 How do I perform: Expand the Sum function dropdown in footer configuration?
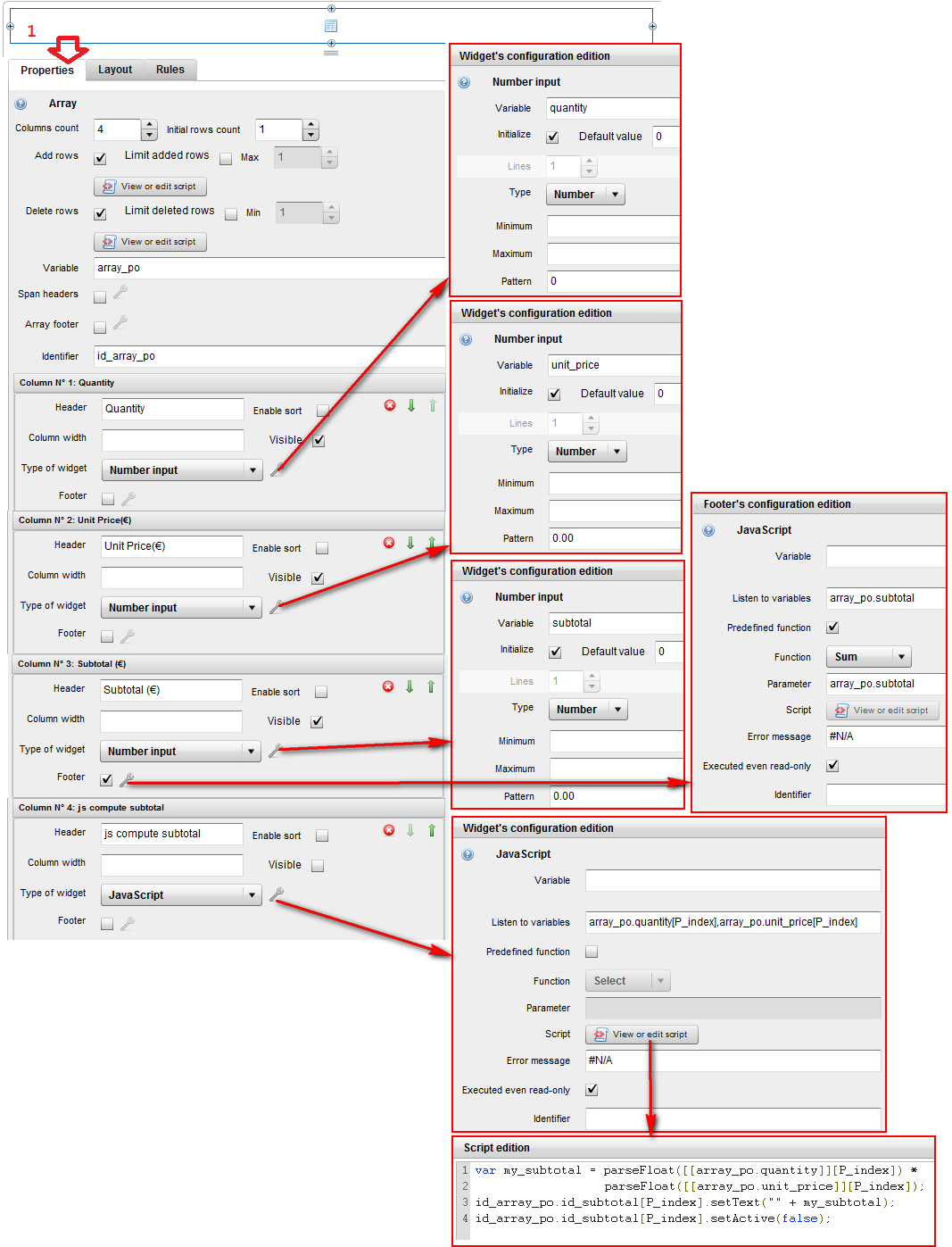click(901, 657)
